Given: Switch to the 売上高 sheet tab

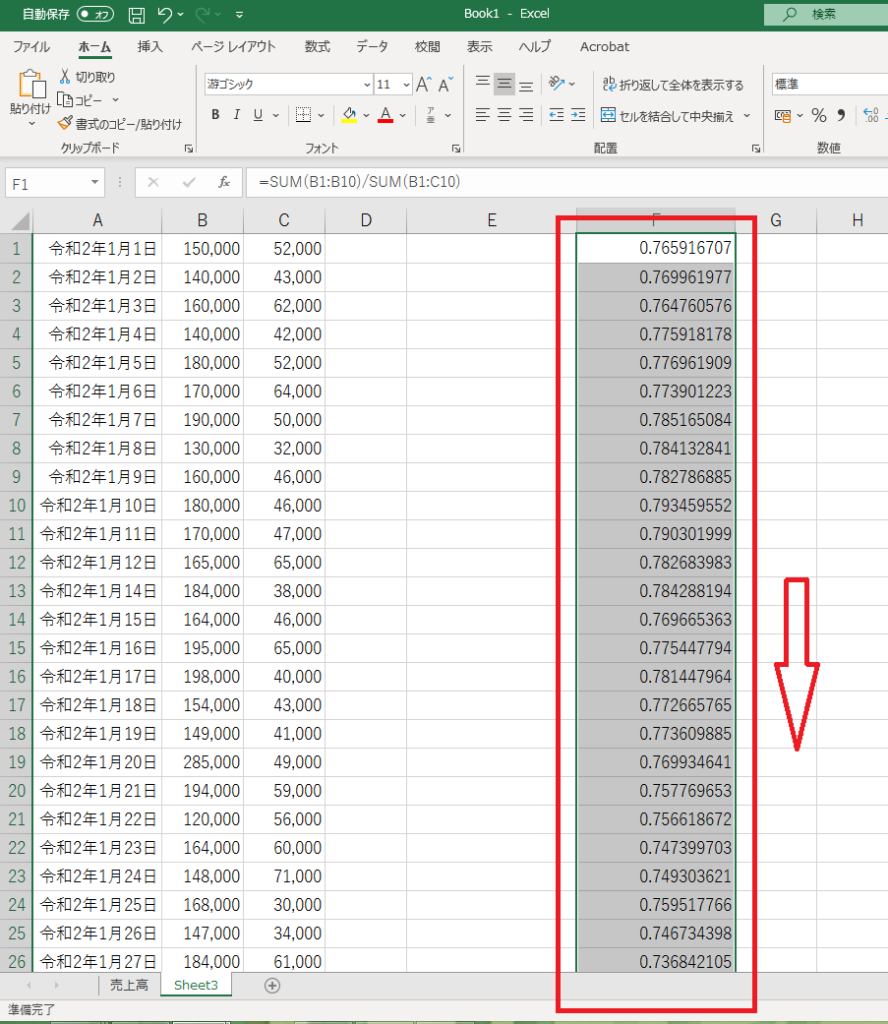Looking at the screenshot, I should [x=128, y=985].
